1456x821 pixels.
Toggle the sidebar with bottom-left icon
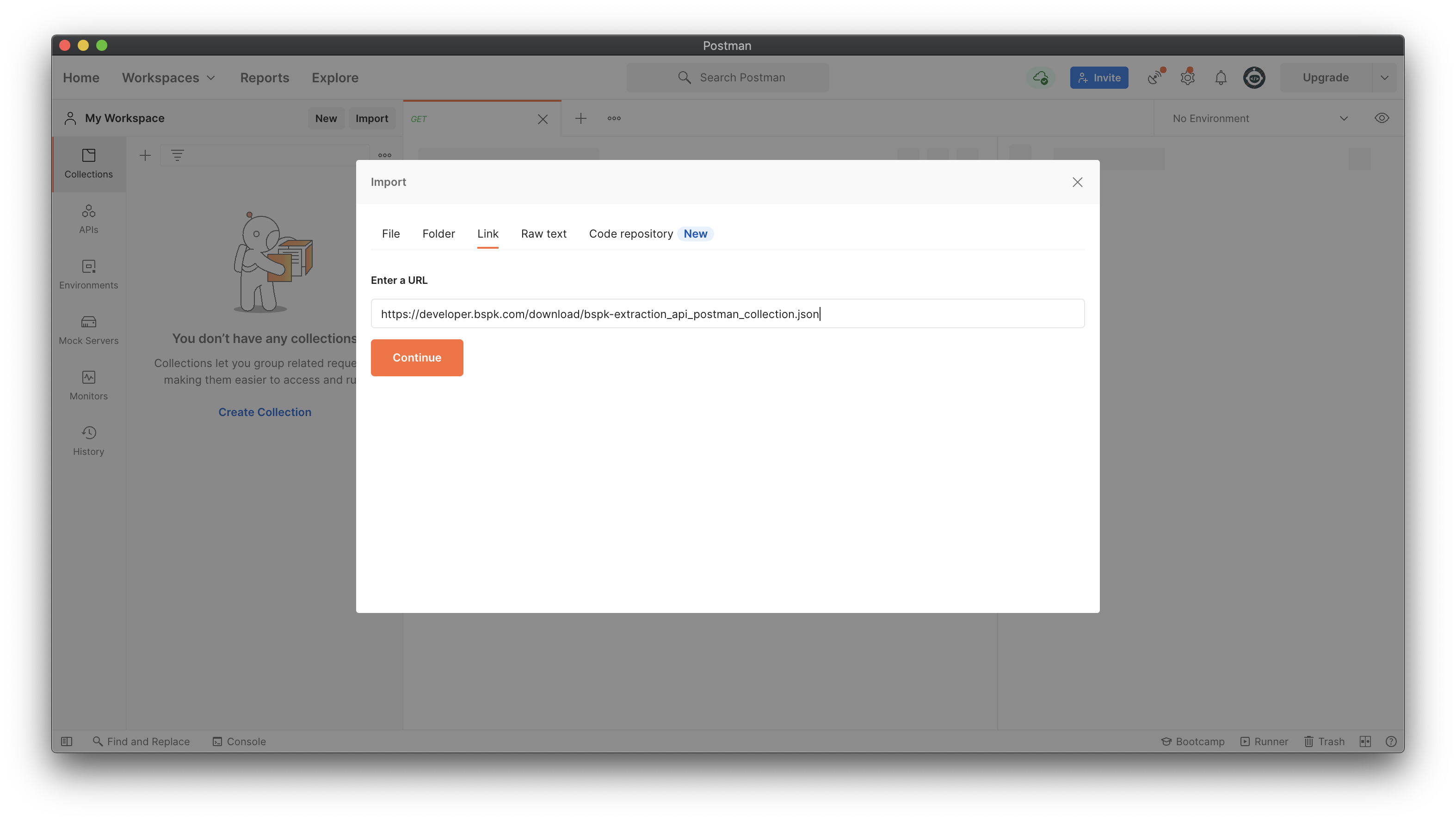pyautogui.click(x=67, y=741)
